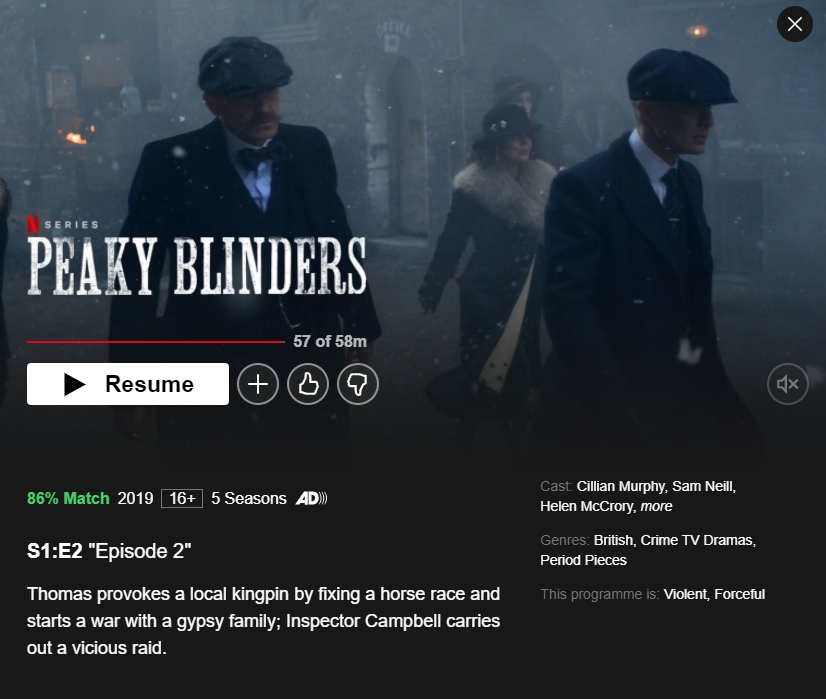
Task: Add Peaky Blinders to My List
Action: pyautogui.click(x=258, y=384)
